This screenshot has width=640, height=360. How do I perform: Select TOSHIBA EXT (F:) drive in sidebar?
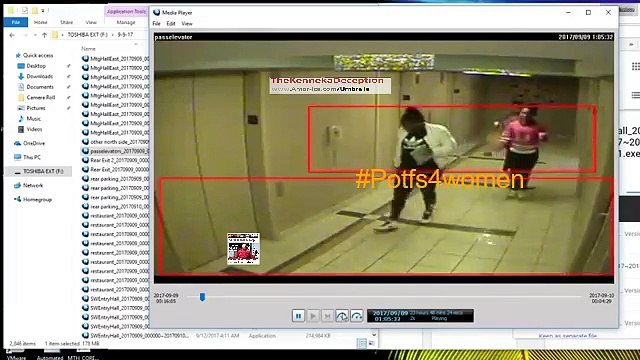43,171
